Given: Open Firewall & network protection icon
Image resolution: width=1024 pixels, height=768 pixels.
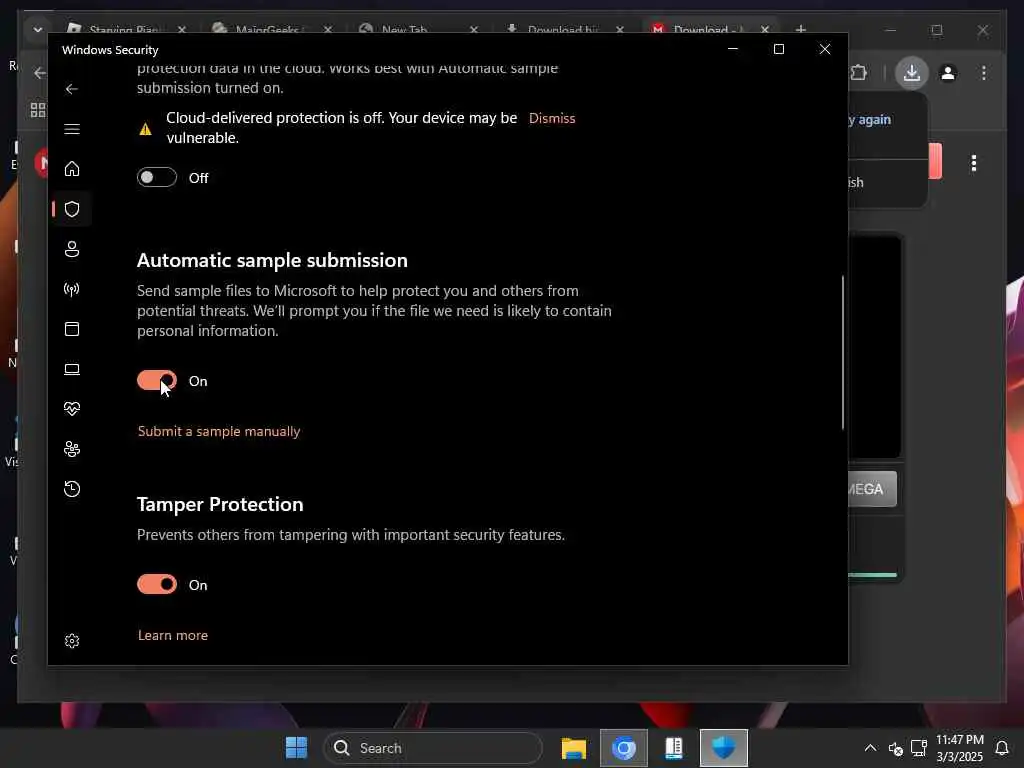Looking at the screenshot, I should tap(72, 289).
